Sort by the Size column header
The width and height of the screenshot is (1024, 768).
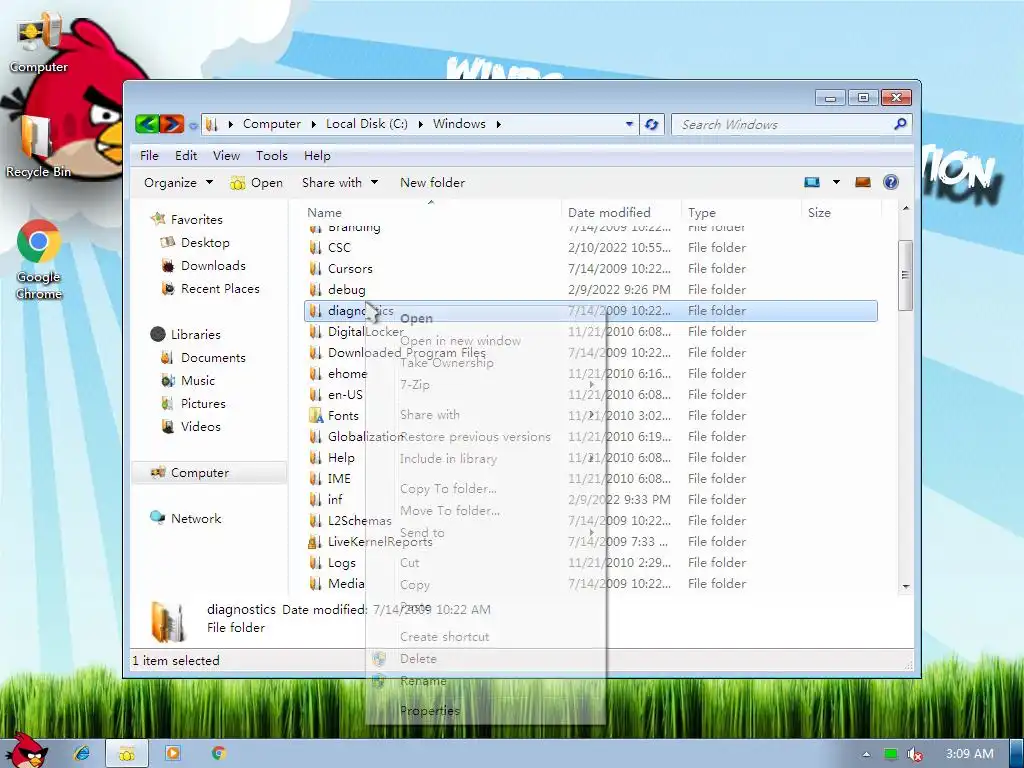(841, 212)
